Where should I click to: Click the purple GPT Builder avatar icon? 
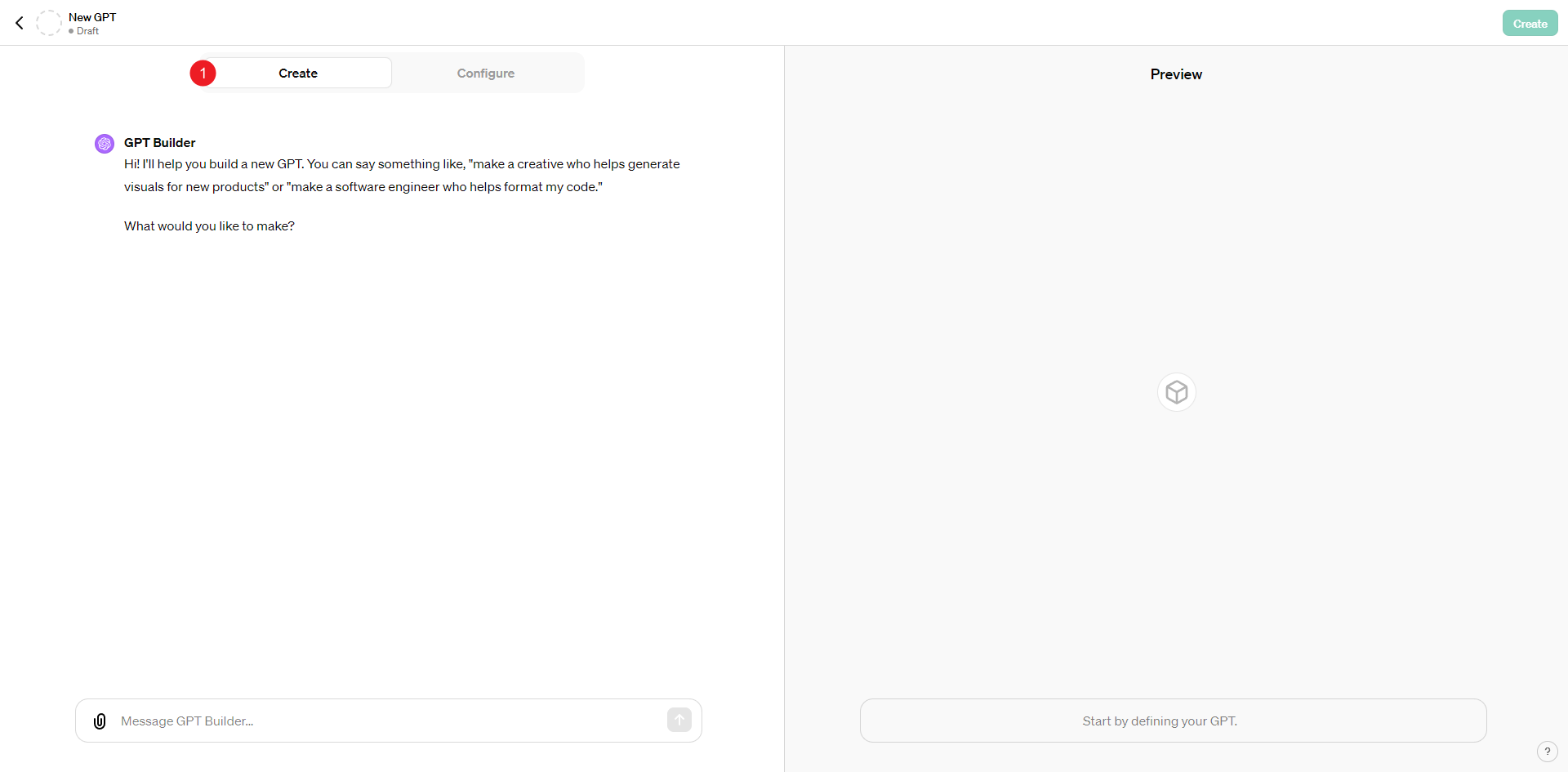tap(105, 144)
